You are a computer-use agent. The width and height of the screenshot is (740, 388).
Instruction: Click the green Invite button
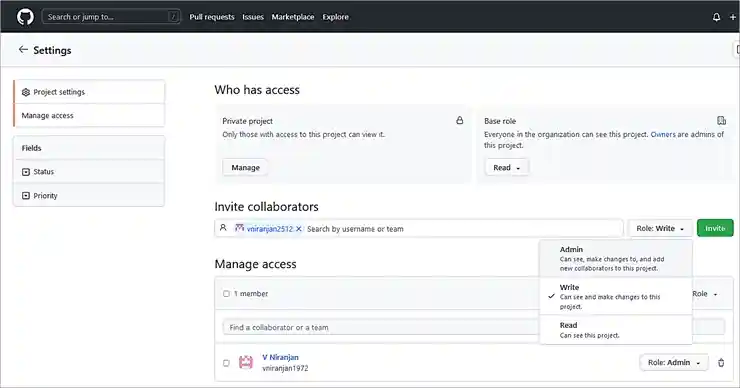[x=715, y=228]
